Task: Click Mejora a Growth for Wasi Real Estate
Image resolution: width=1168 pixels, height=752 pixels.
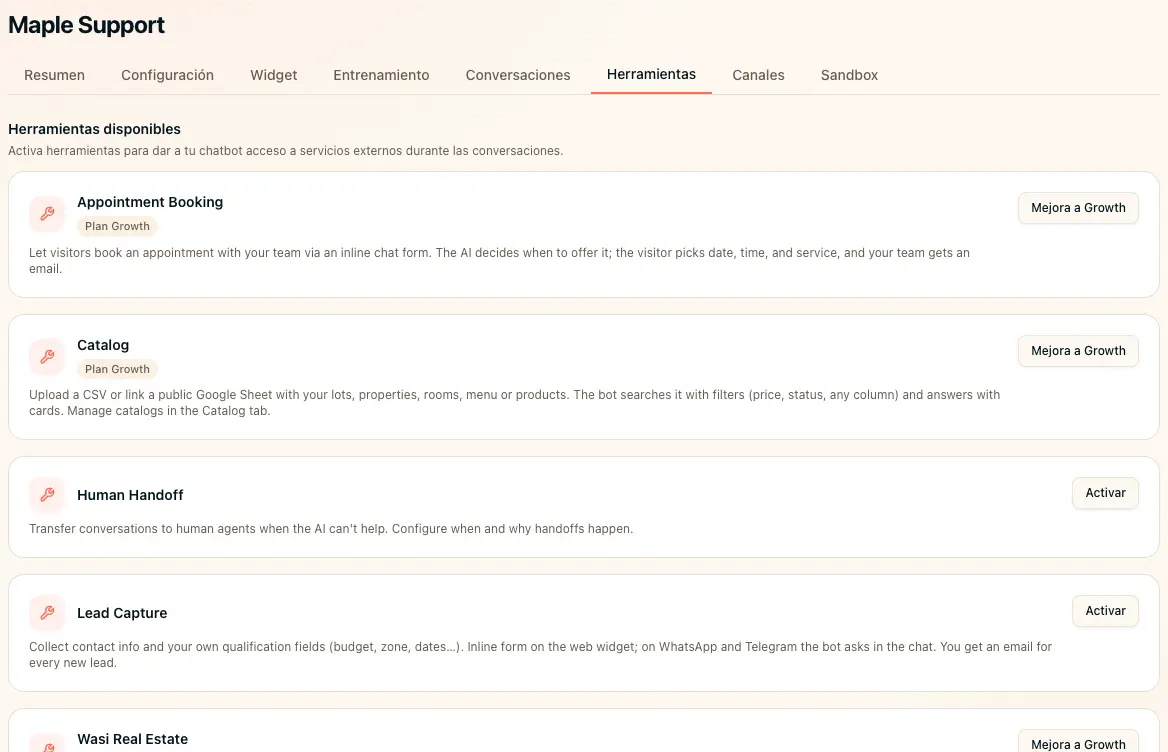Action: [x=1078, y=743]
